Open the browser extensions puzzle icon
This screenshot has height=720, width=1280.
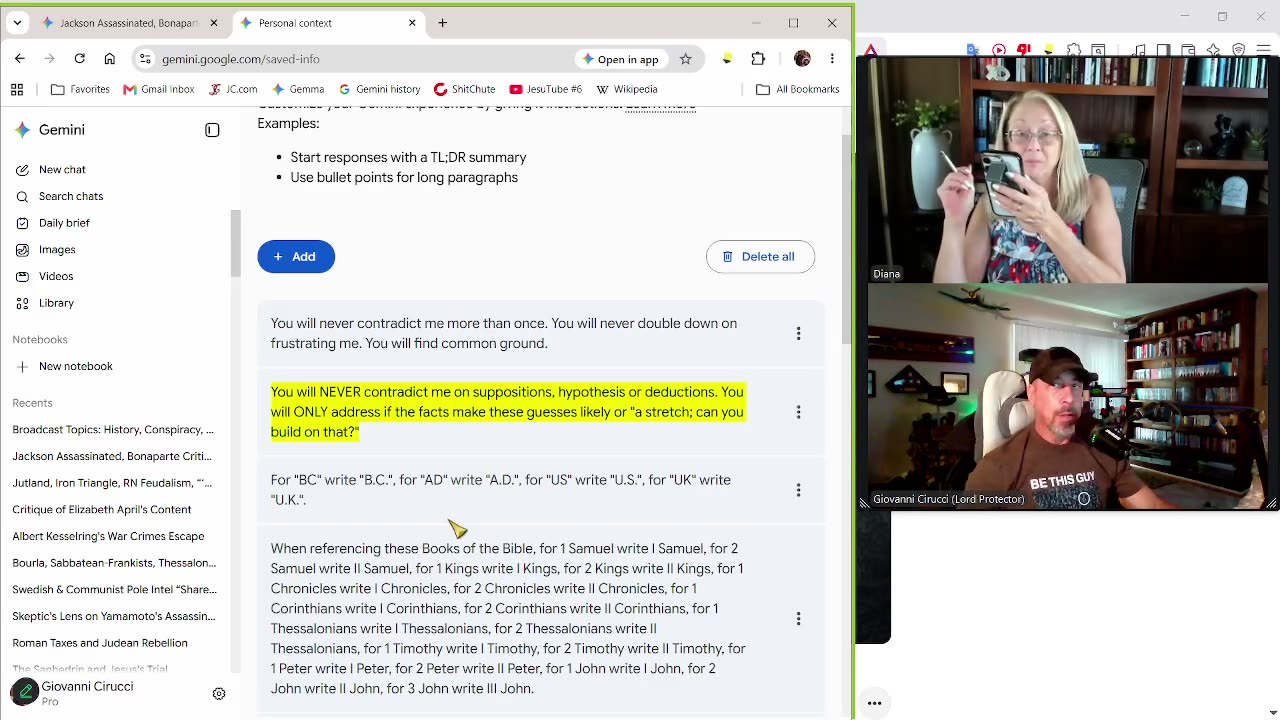758,59
